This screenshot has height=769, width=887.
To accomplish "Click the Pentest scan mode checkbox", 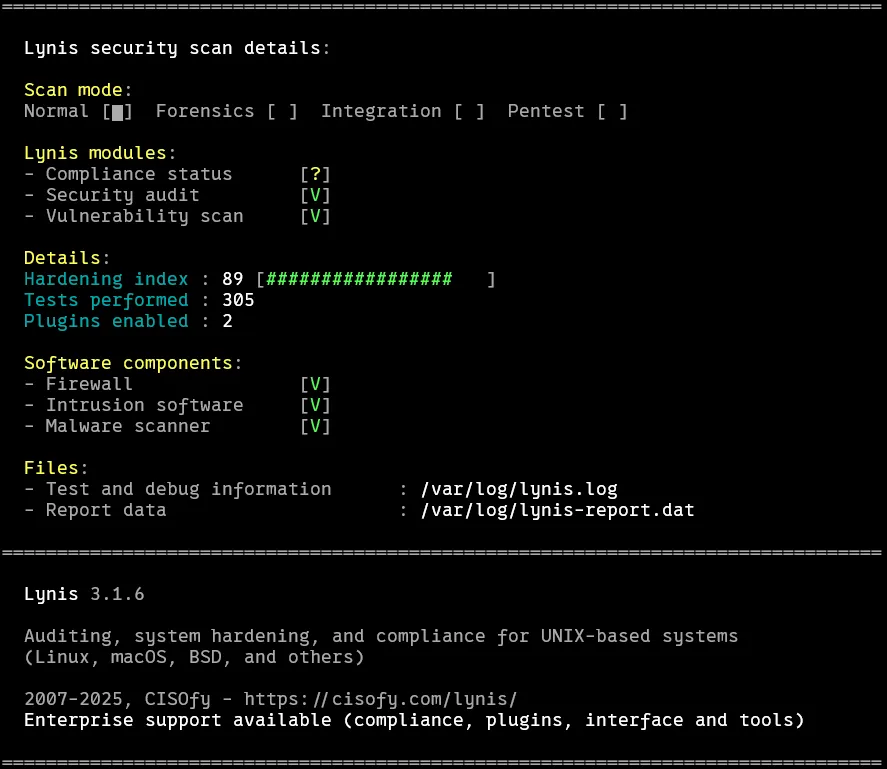I will [x=612, y=112].
